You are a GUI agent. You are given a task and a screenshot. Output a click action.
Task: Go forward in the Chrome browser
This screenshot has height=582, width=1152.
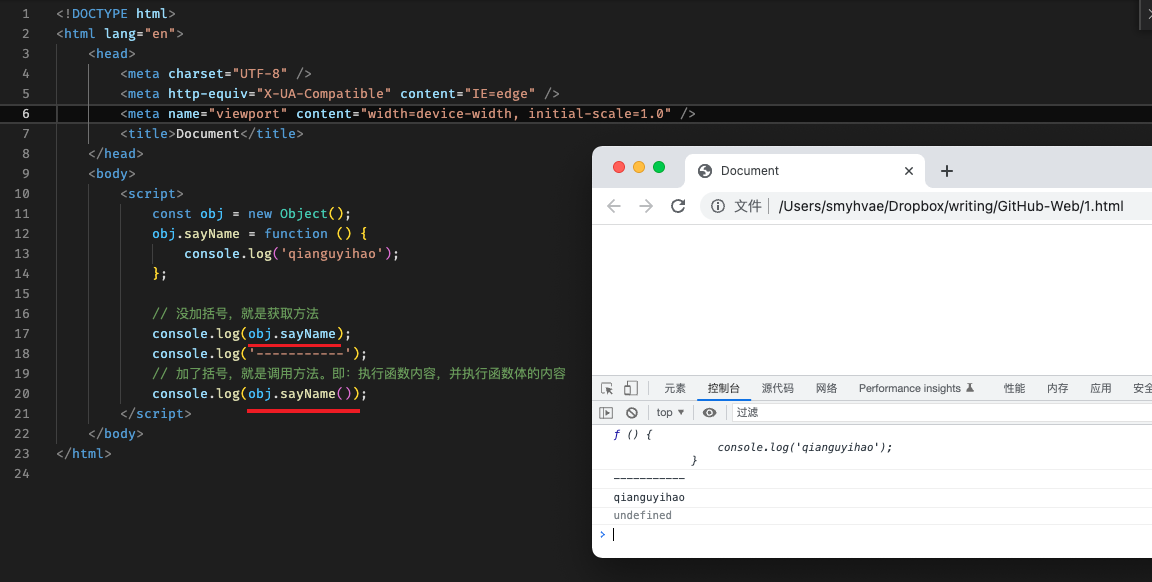click(x=646, y=206)
